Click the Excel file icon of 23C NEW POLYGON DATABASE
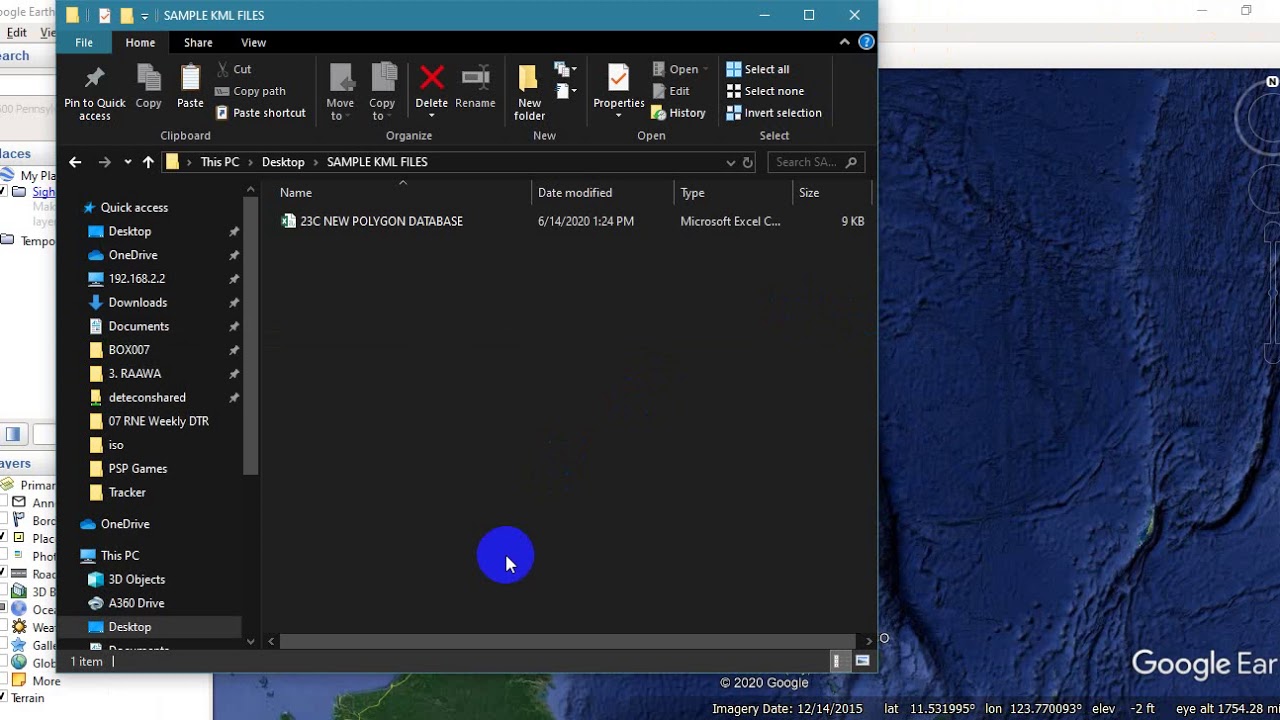1280x720 pixels. 289,221
